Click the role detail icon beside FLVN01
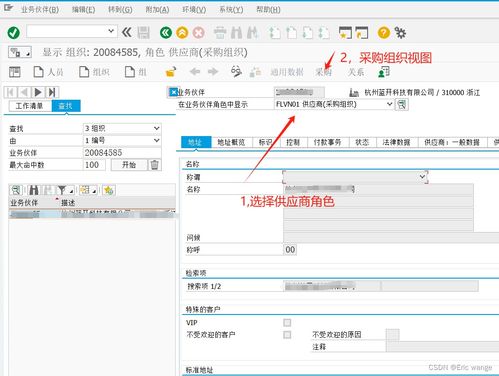499x376 pixels. coord(402,104)
